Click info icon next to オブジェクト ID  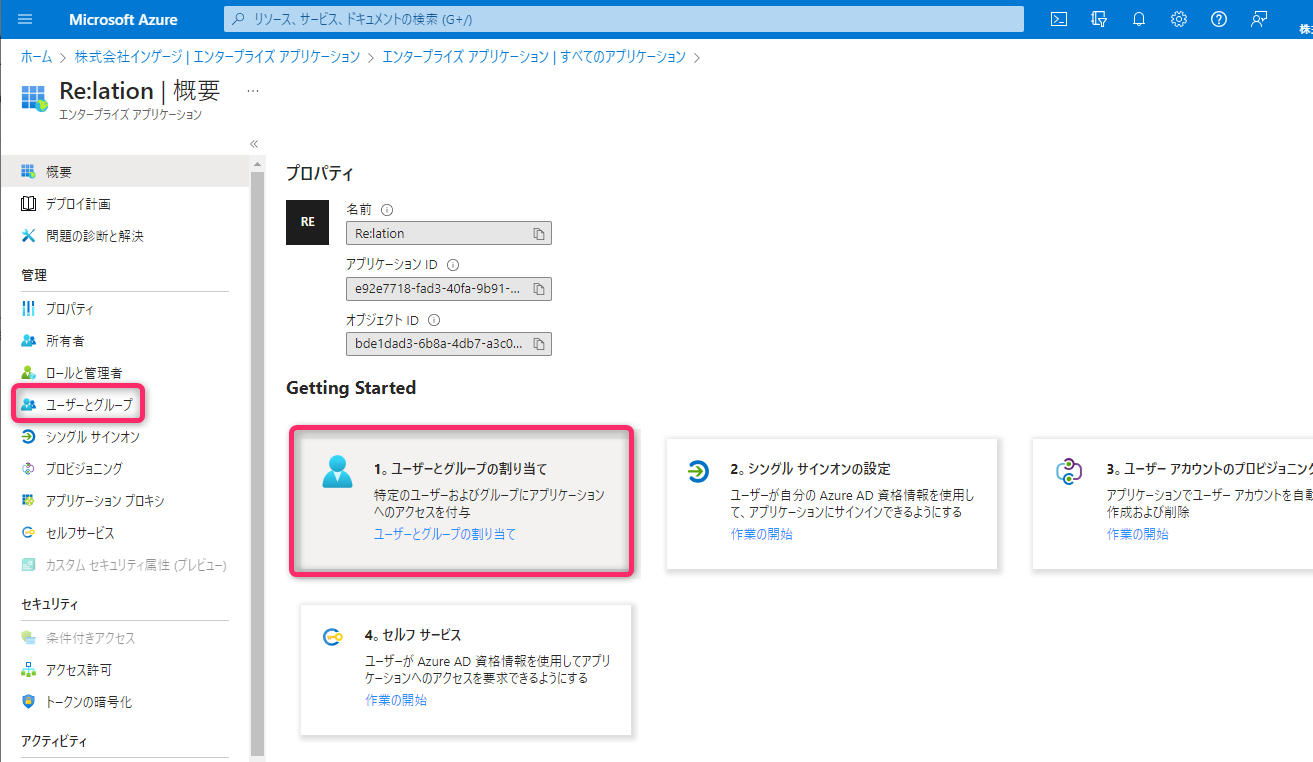coord(434,321)
